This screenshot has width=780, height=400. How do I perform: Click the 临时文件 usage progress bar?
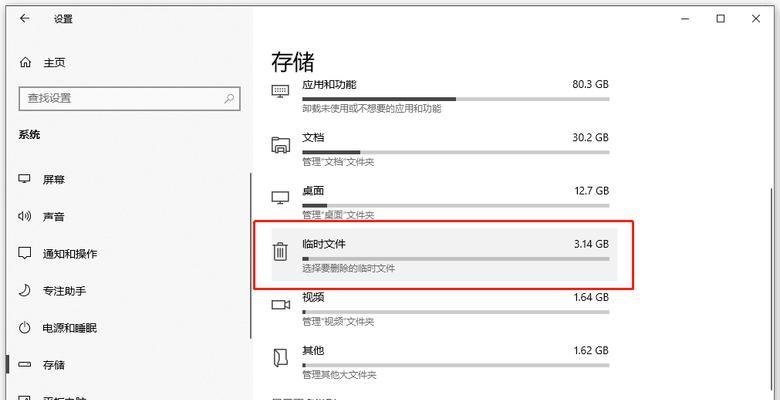pos(455,258)
